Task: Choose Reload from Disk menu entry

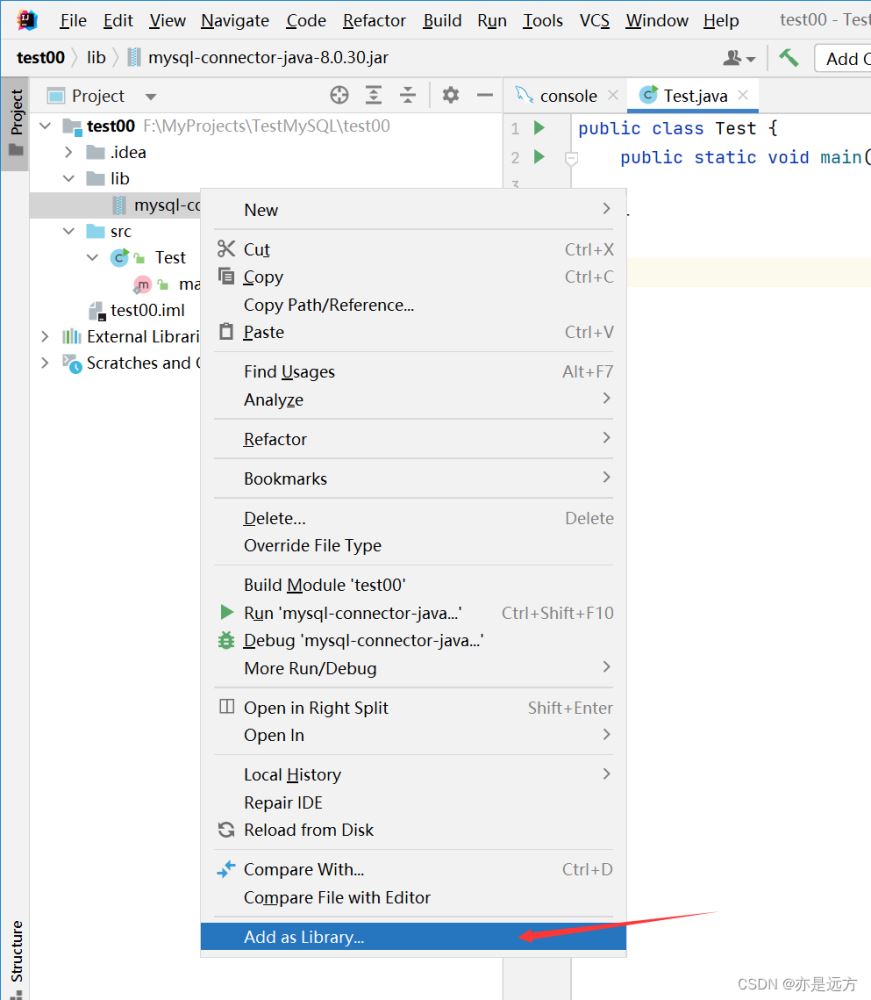Action: [308, 830]
